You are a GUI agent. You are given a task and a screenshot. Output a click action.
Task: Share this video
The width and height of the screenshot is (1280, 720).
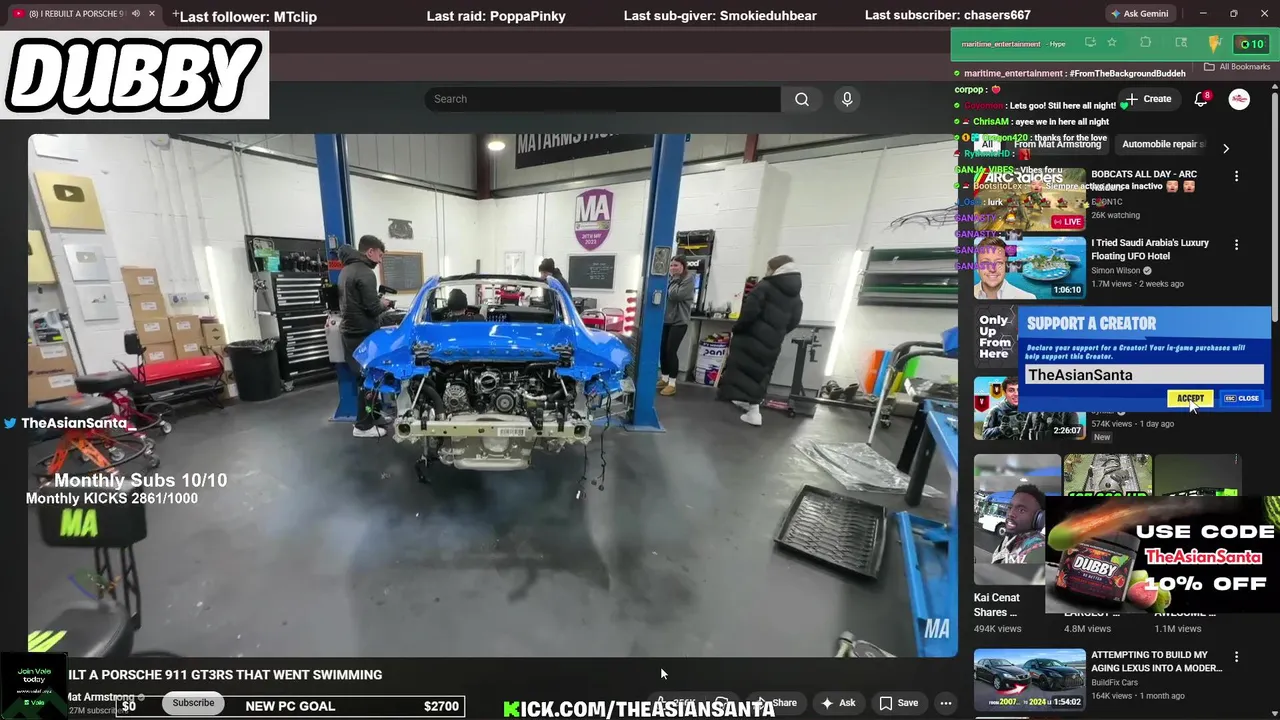[x=775, y=703]
